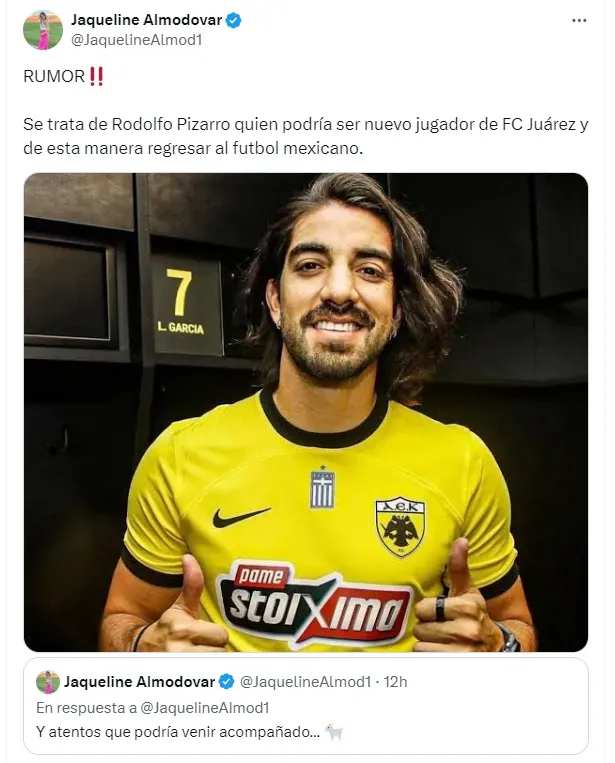Open quoted tweet text 'Y atentos que podría'
Screen dimensions: 615x763
point(178,731)
